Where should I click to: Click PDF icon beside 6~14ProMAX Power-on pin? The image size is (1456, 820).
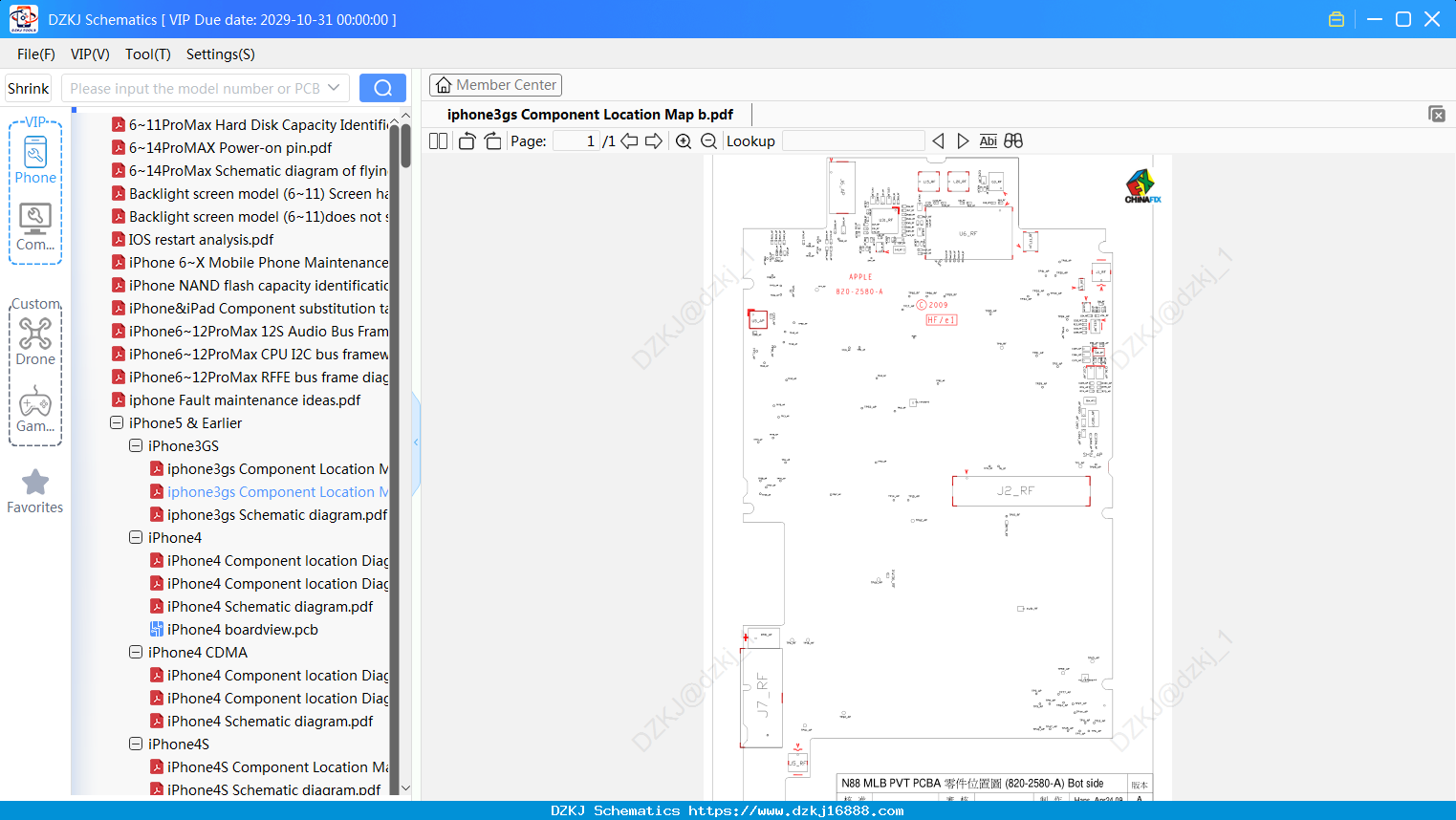119,148
